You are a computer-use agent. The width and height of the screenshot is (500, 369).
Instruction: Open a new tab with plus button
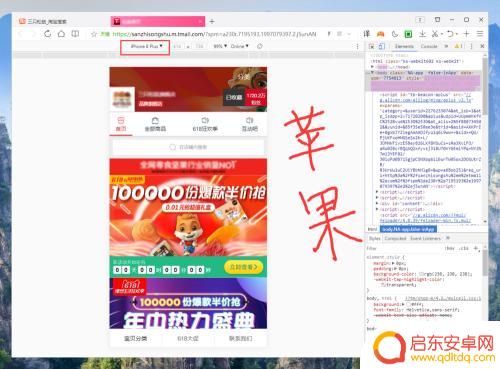(212, 22)
